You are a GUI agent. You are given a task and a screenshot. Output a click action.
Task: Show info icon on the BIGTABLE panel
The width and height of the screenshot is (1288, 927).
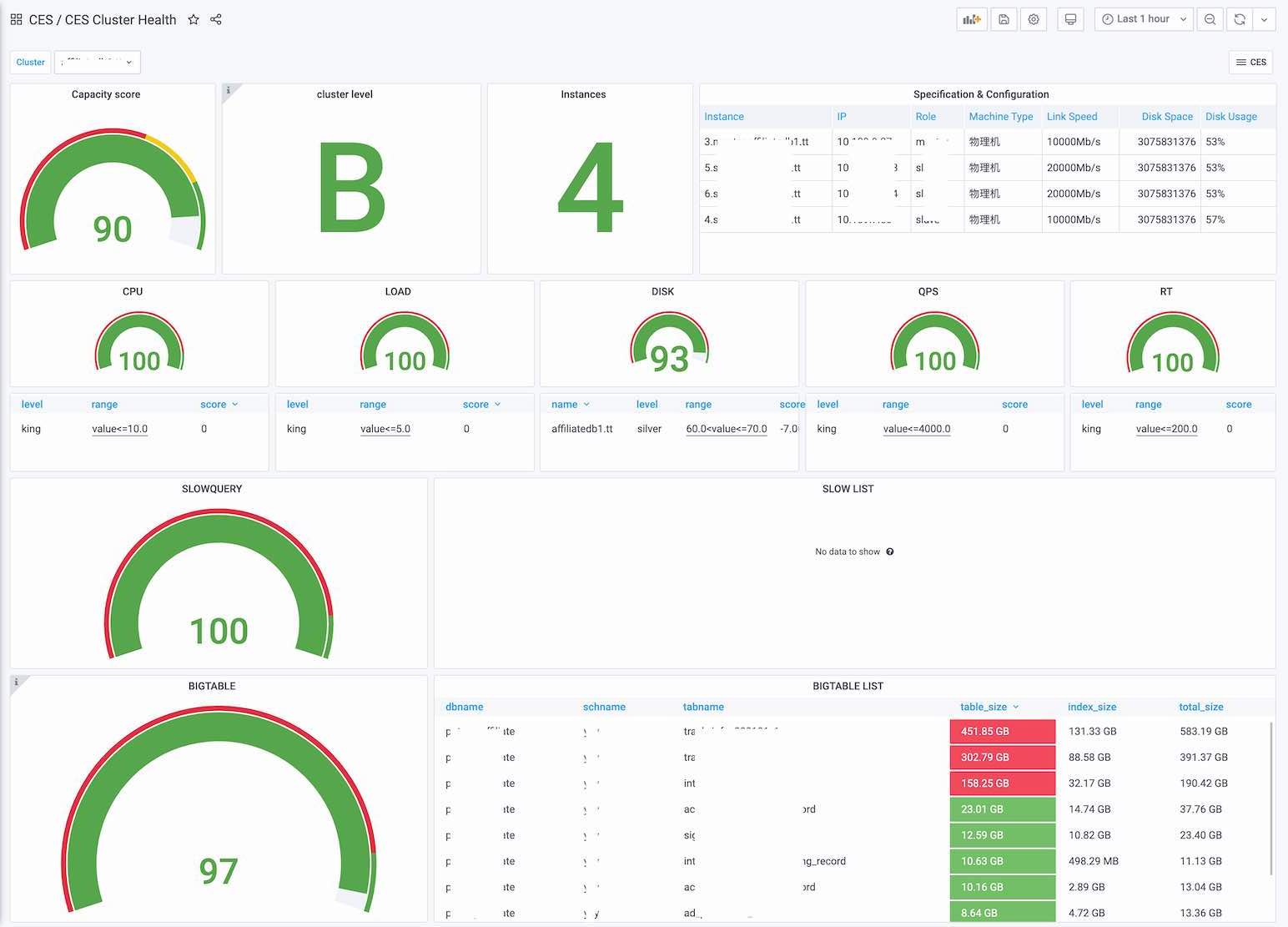coord(17,682)
